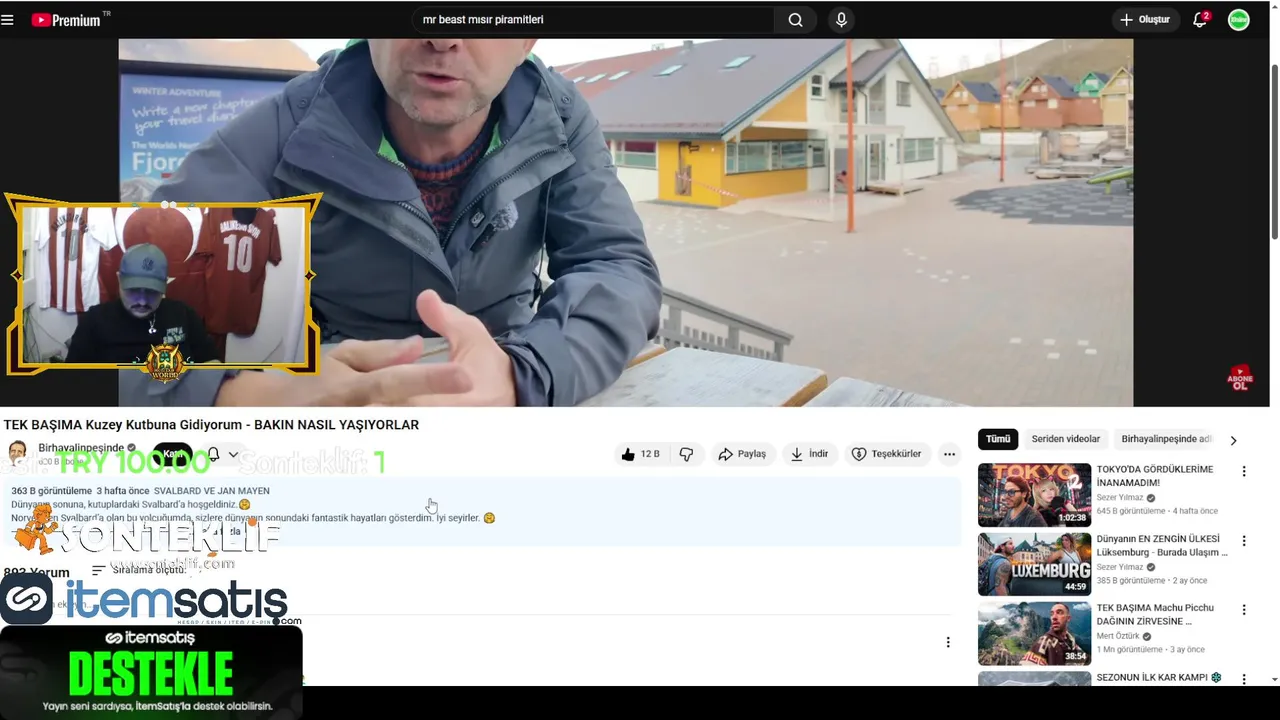Open the notifications bell
Viewport: 1280px width, 720px height.
click(x=1200, y=20)
